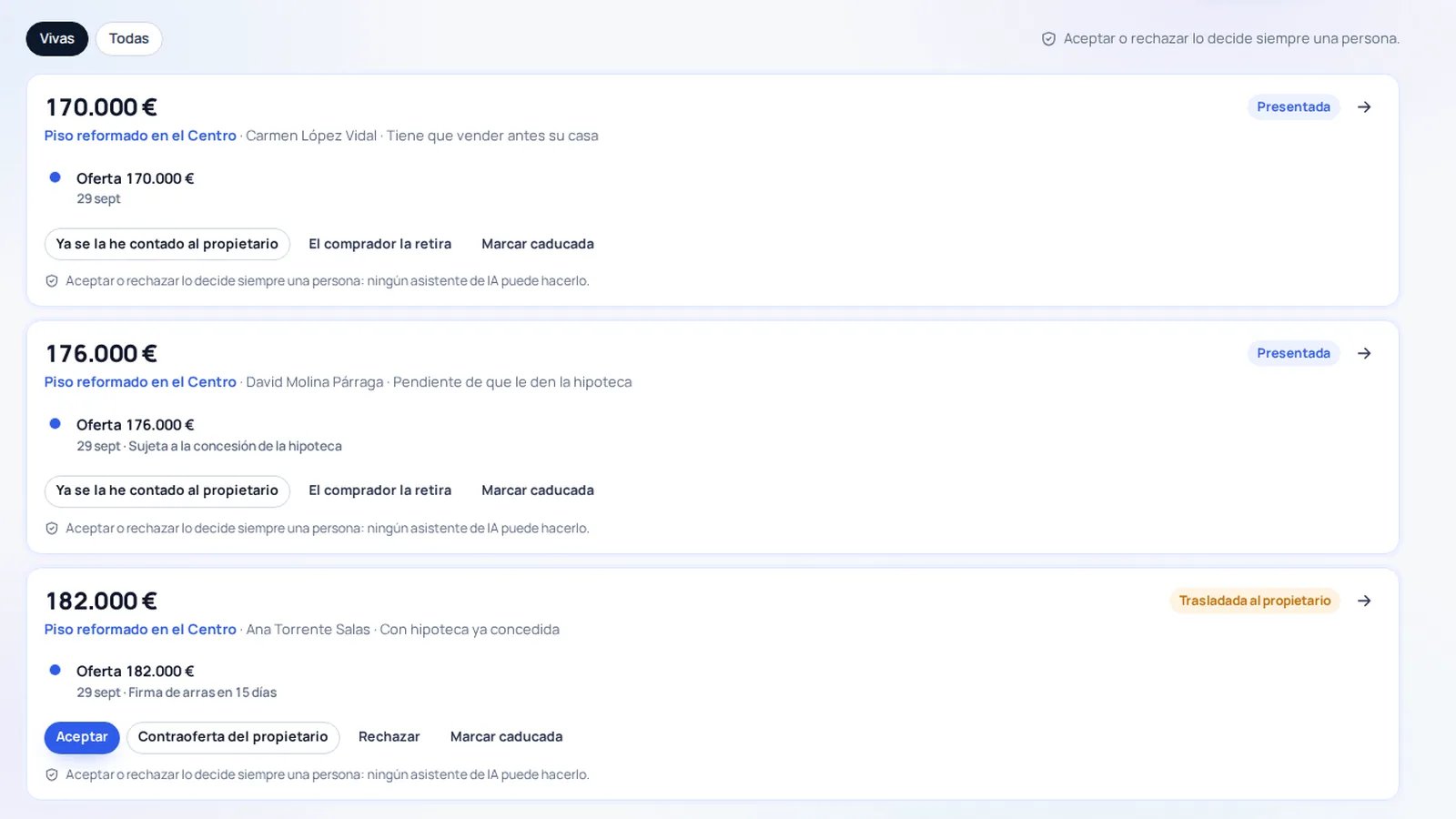Click buyer name 'Ana Torrente Salas'
Screen dimensions: 1456x819
coord(308,630)
